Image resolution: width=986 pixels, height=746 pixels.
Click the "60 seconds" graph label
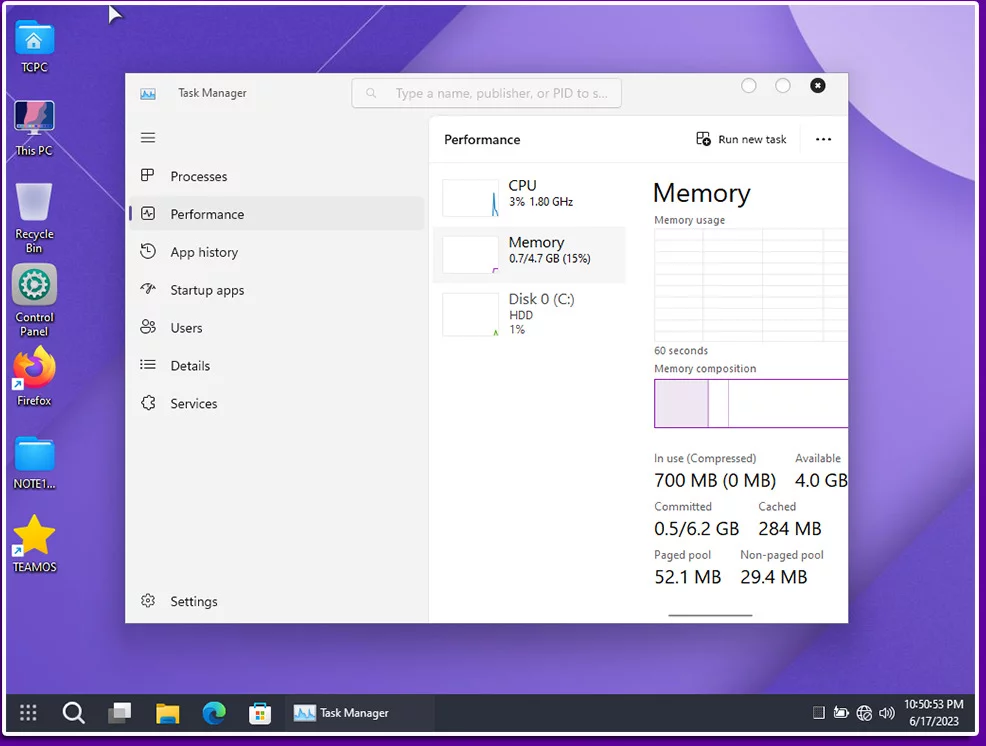pos(681,350)
